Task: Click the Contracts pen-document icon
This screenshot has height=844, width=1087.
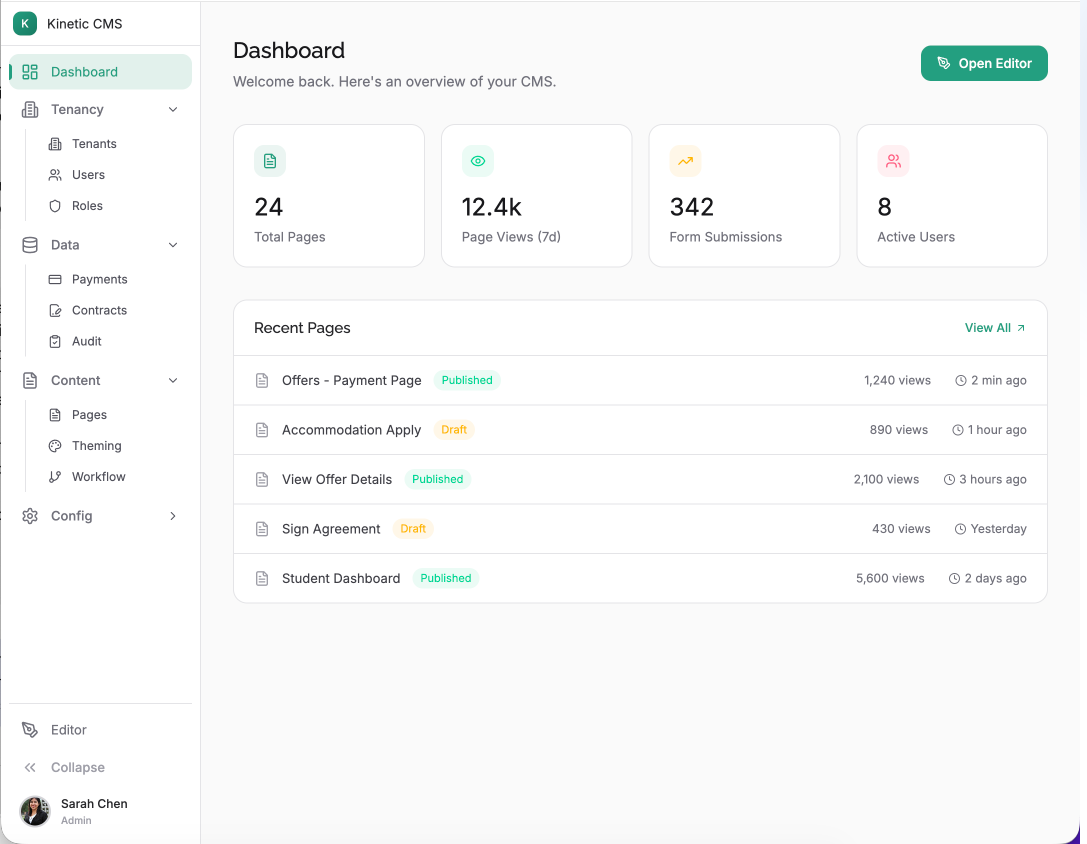Action: [x=55, y=311]
